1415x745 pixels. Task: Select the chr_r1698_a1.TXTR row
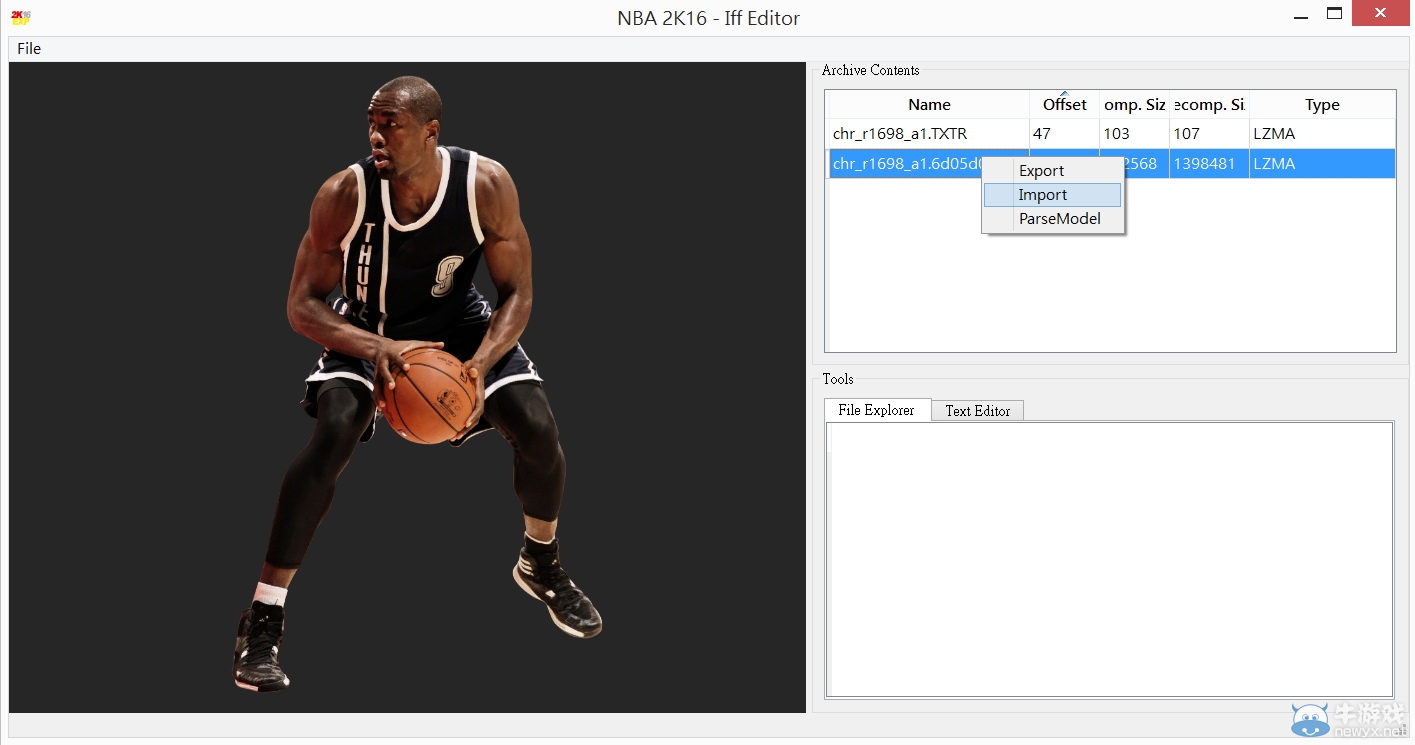pos(1112,134)
